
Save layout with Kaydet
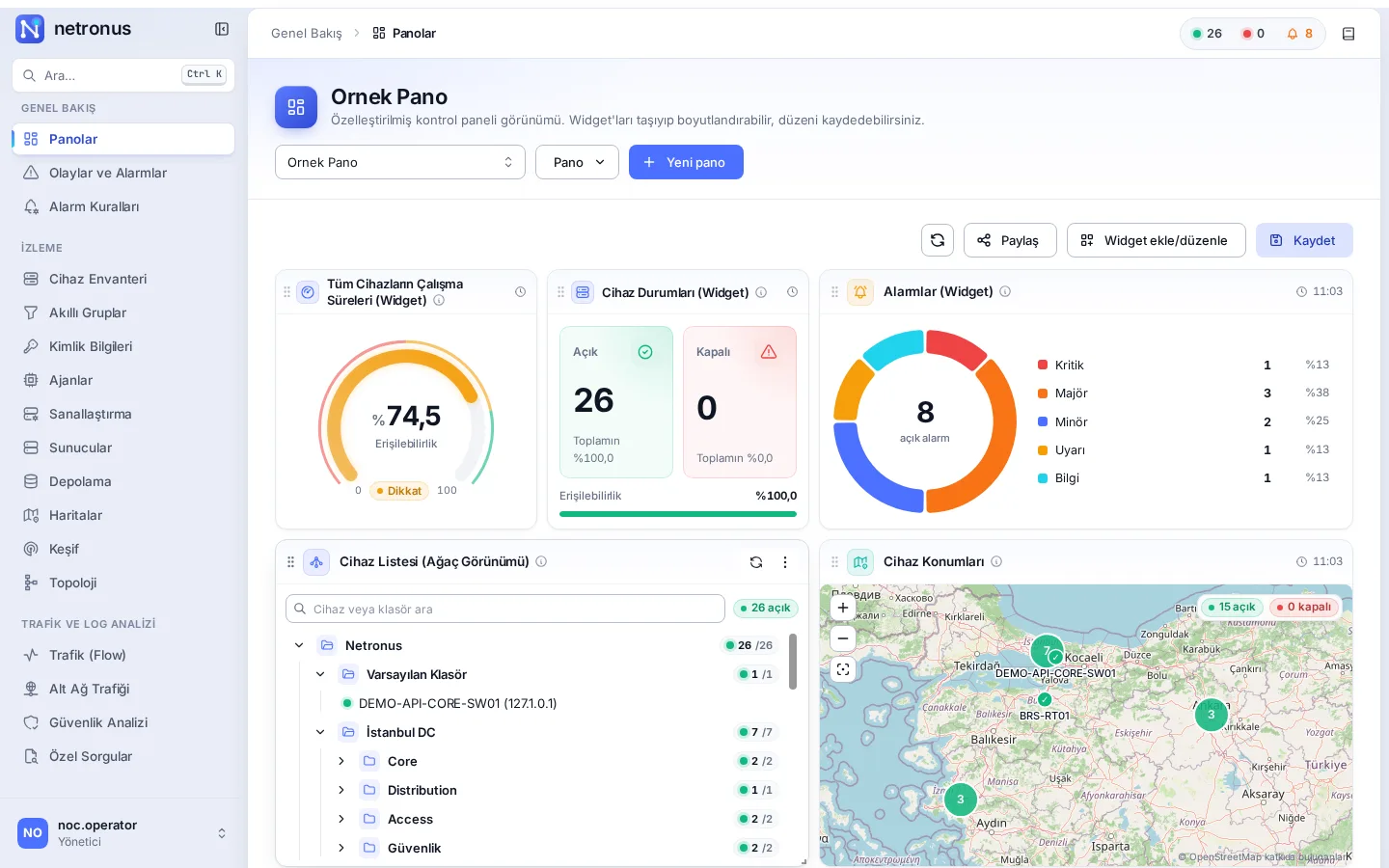[x=1304, y=240]
